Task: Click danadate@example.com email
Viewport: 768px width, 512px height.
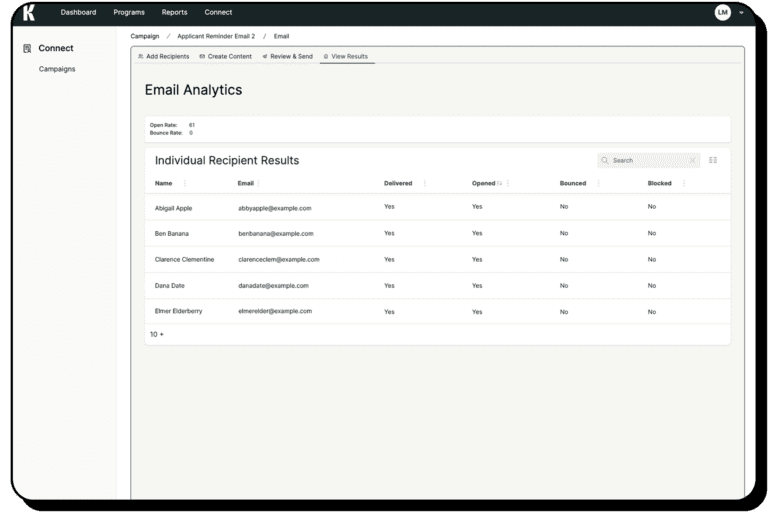Action: pos(273,286)
